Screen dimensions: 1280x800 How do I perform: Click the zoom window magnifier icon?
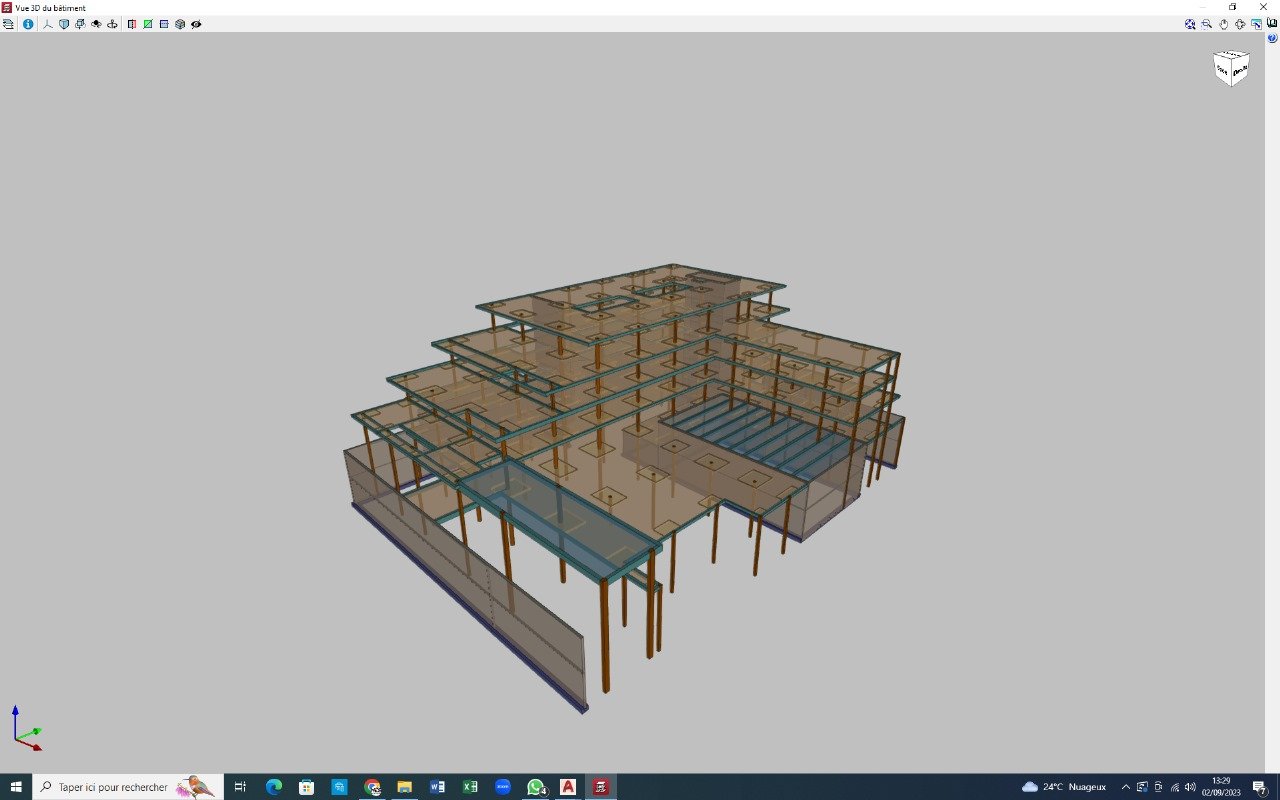(1207, 24)
